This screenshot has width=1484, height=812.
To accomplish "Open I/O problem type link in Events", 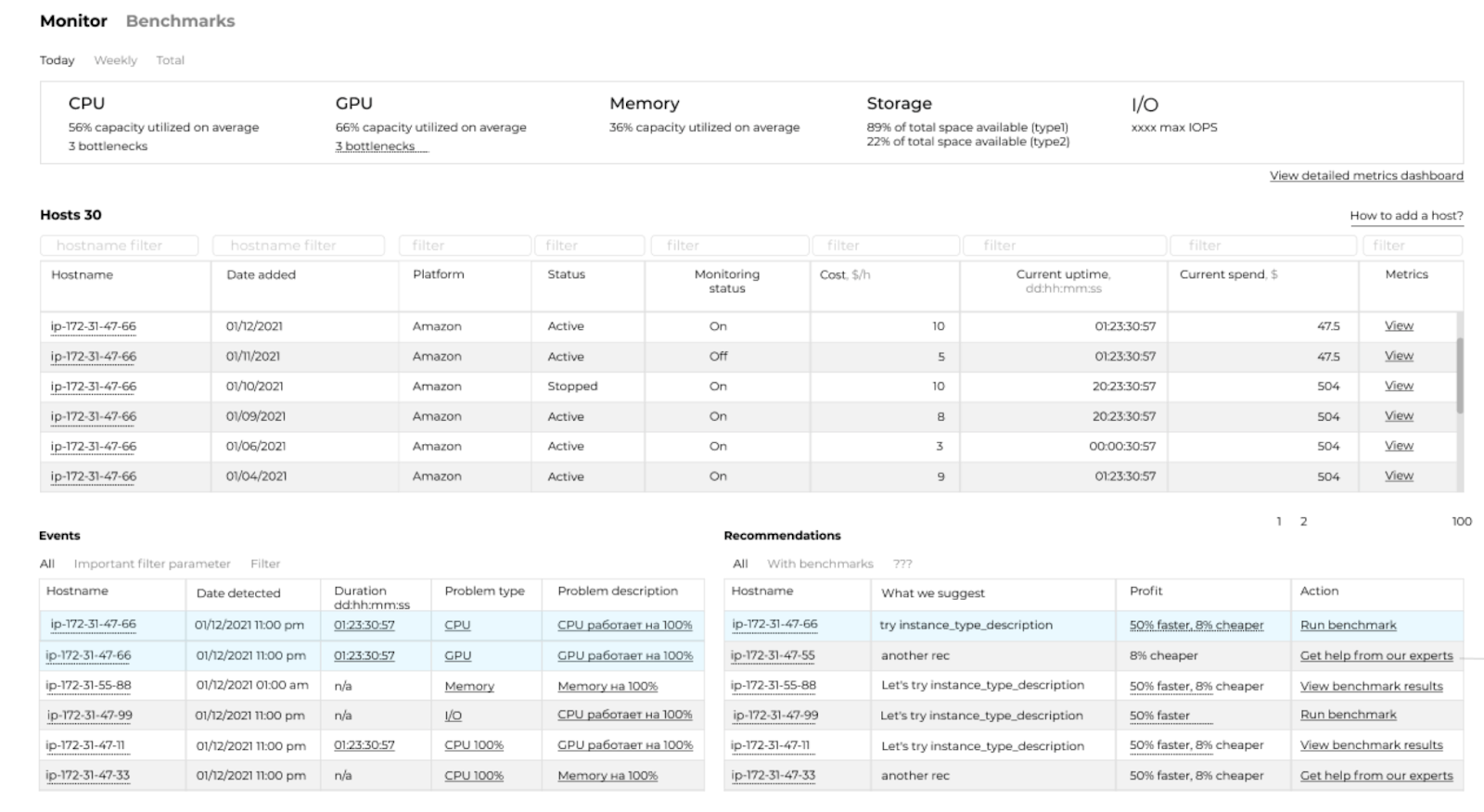I will point(453,716).
